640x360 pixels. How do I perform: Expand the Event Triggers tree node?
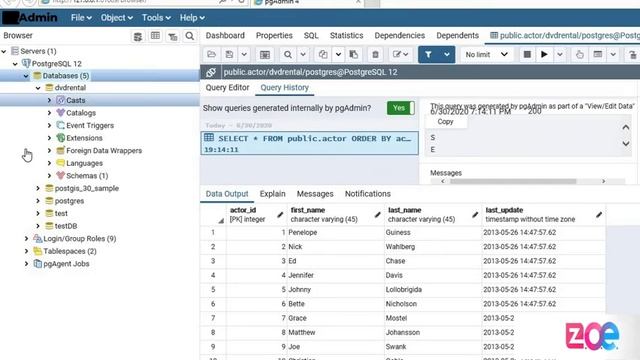49,126
